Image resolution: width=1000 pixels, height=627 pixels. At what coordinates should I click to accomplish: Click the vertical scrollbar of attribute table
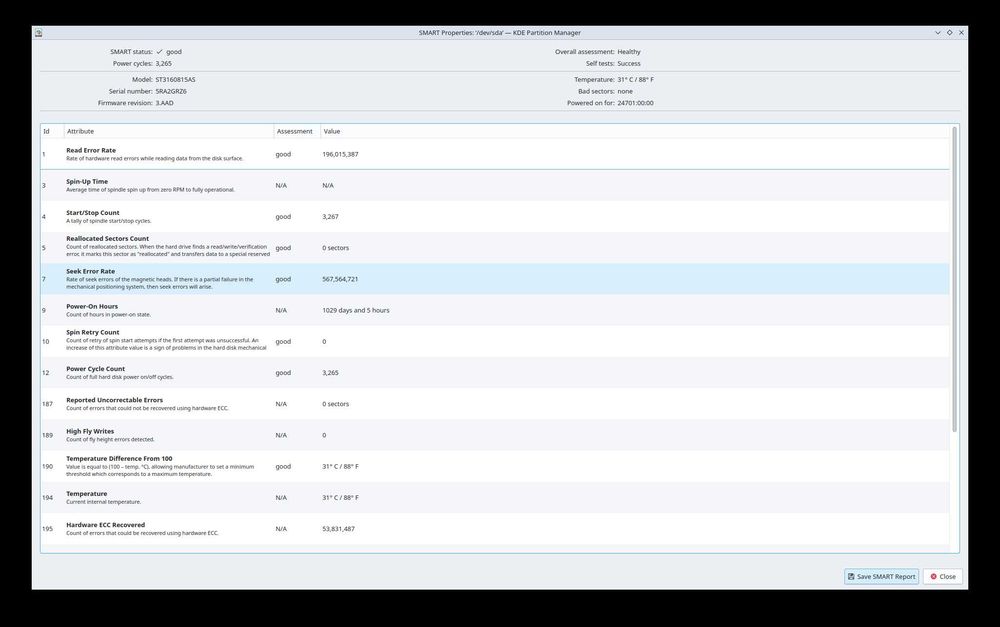(954, 279)
